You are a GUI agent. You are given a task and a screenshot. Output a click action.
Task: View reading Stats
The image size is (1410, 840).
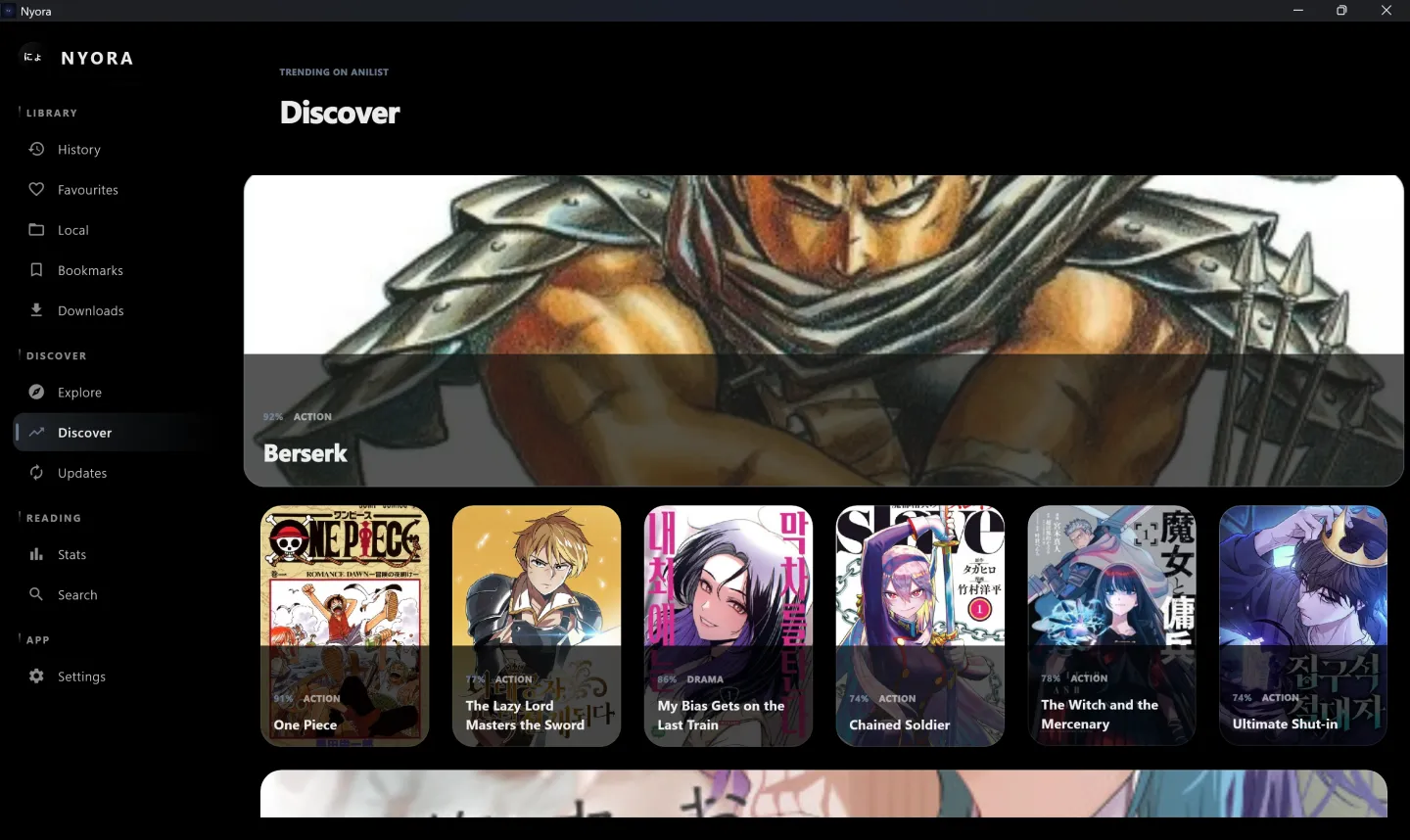[x=114, y=554]
